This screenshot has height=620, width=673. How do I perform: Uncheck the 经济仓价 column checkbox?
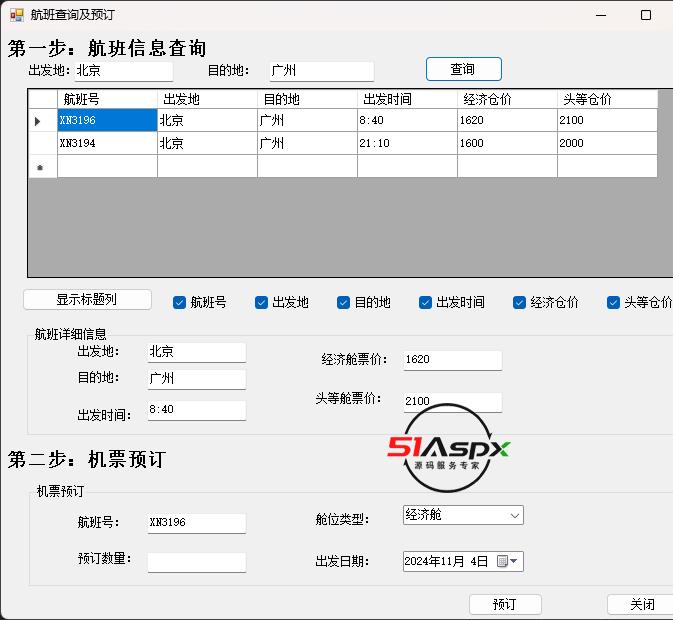point(520,302)
